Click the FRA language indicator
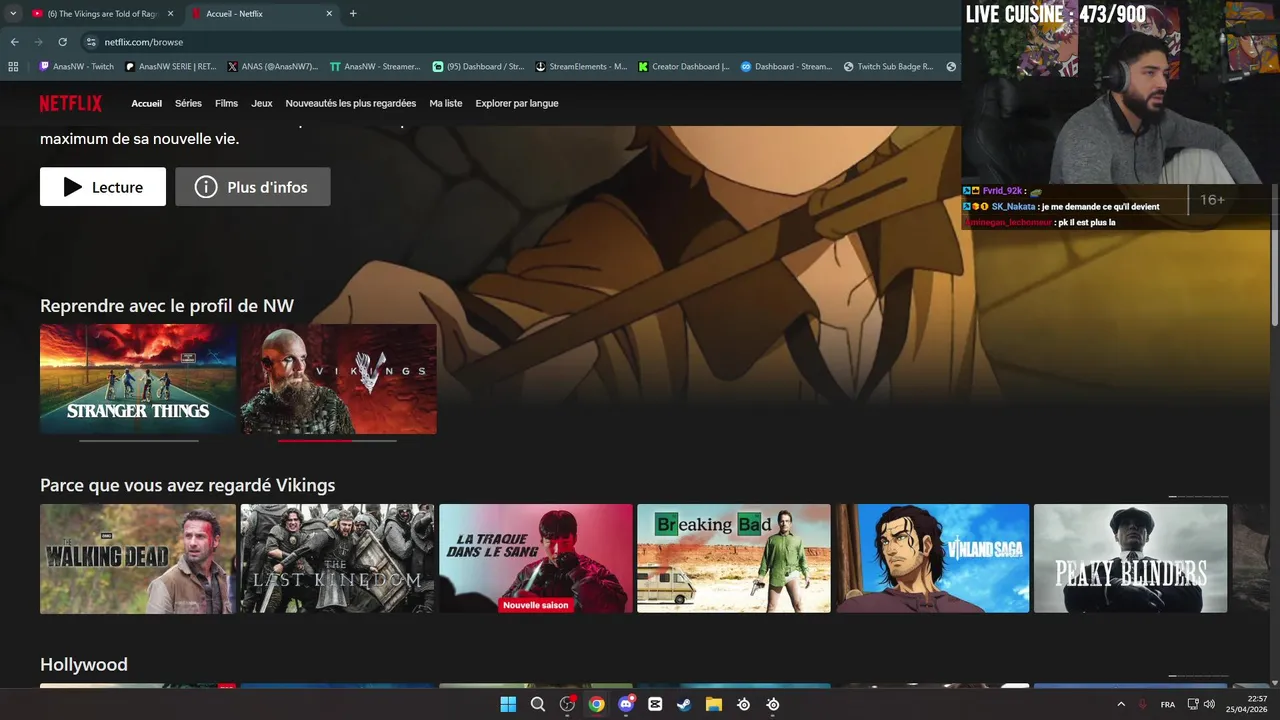 coord(1168,704)
